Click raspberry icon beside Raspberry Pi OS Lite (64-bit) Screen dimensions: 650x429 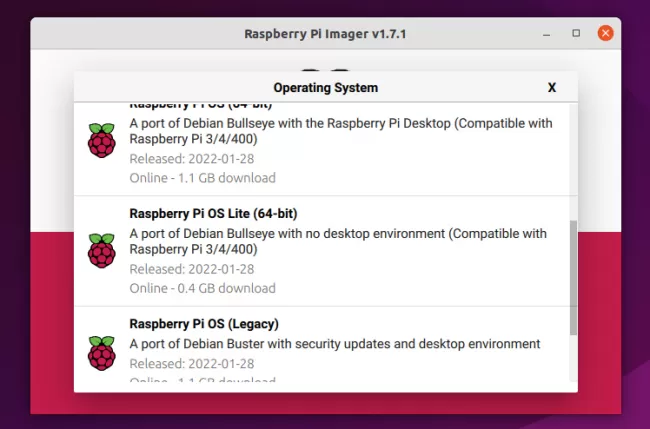(x=102, y=250)
